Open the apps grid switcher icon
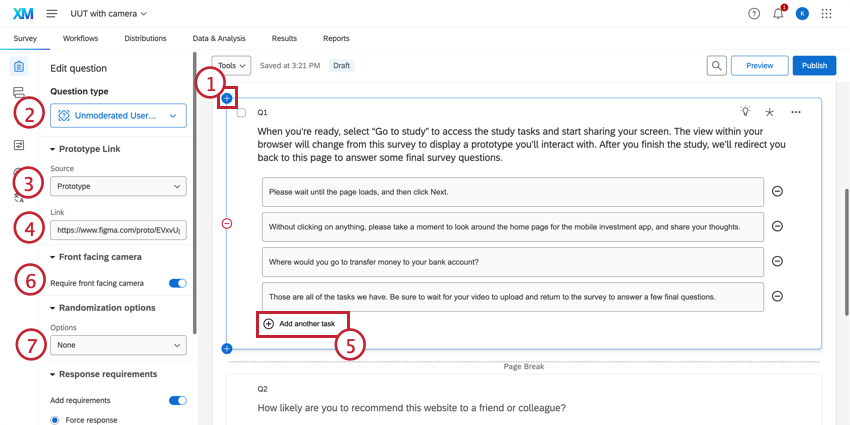Screen dimensions: 850x425 (x=826, y=14)
